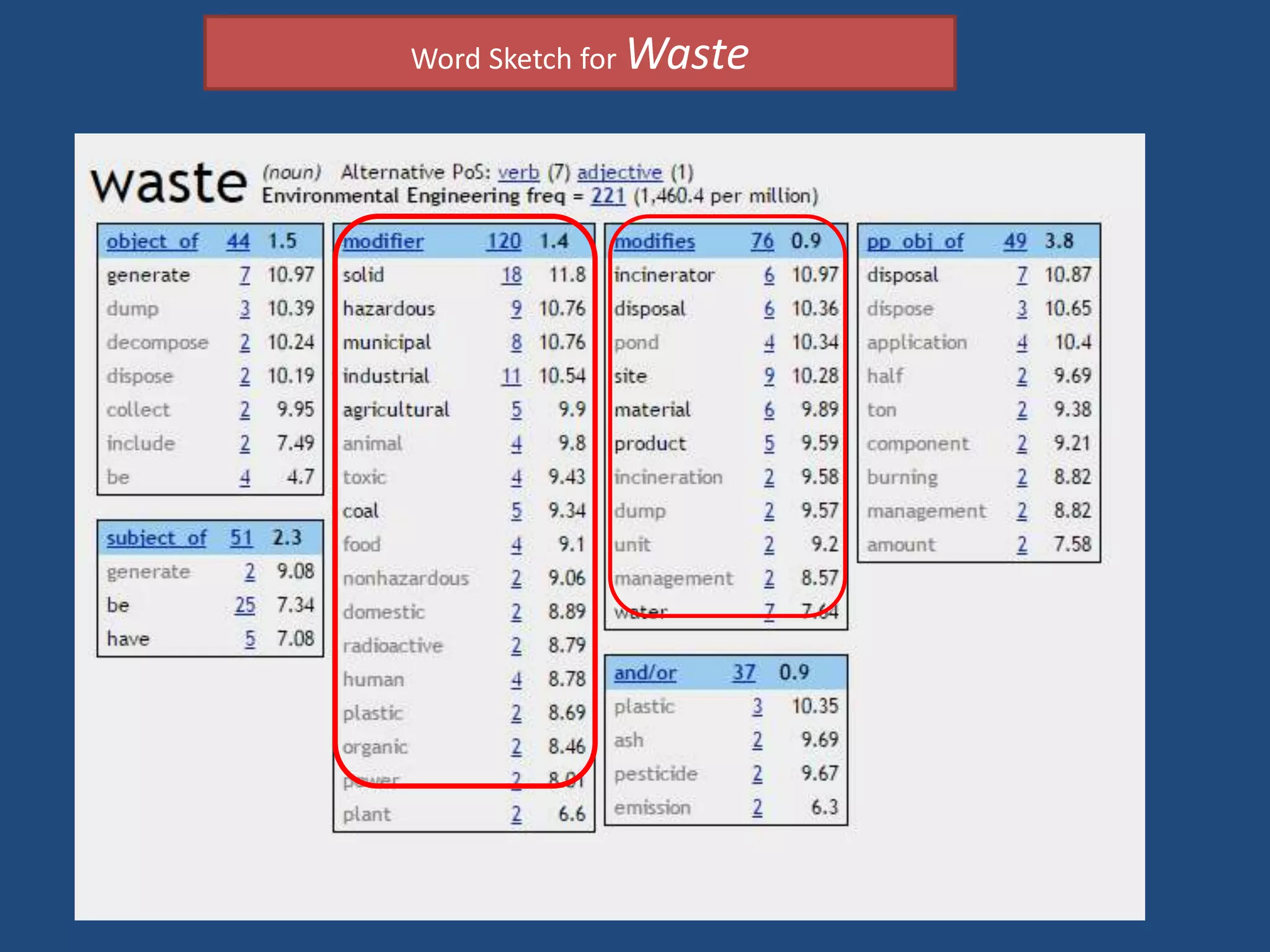Click count 9 for site row

[769, 376]
